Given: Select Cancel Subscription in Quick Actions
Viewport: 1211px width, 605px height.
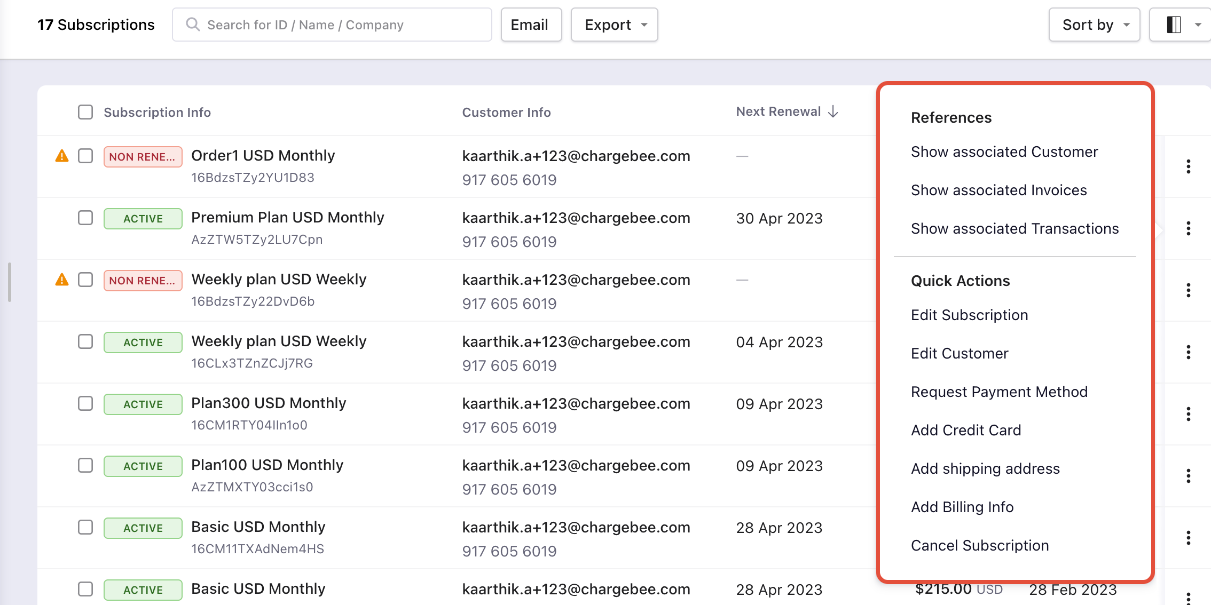Looking at the screenshot, I should point(979,545).
